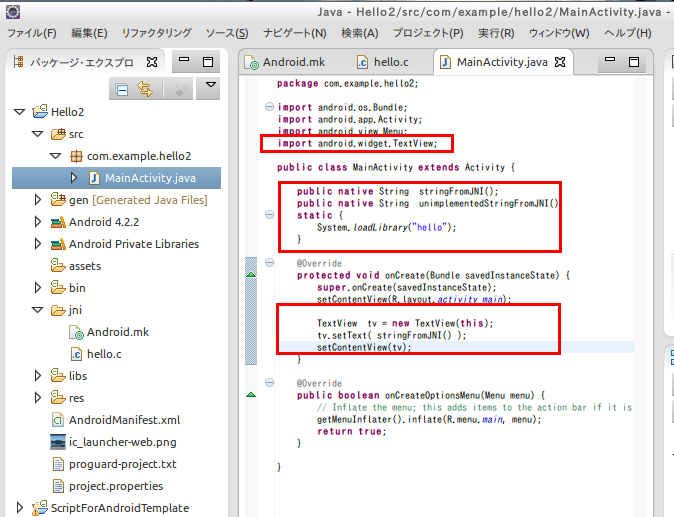Image resolution: width=674 pixels, height=517 pixels.
Task: Collapse the com.example.hello2 package node
Action: [55, 156]
